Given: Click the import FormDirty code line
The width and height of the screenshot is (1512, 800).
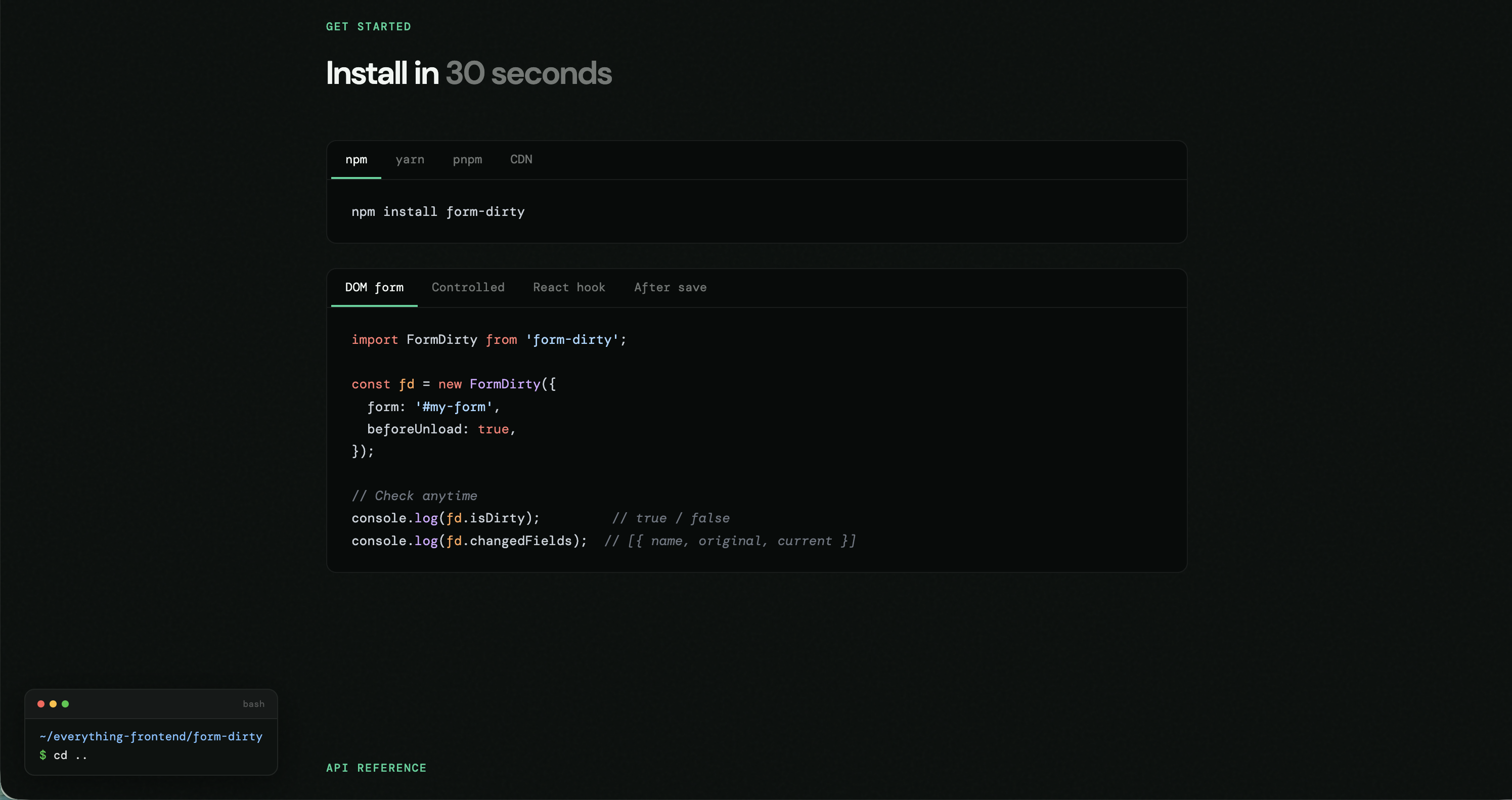Looking at the screenshot, I should tap(489, 340).
